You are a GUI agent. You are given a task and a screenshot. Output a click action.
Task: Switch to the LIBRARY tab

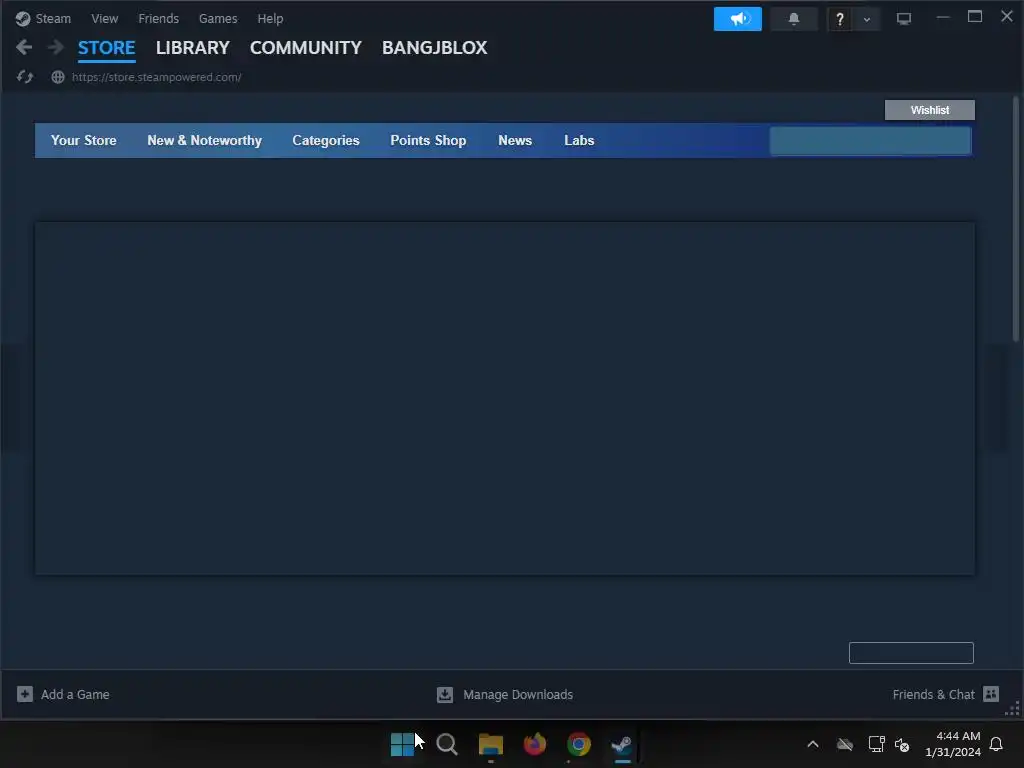[x=193, y=48]
